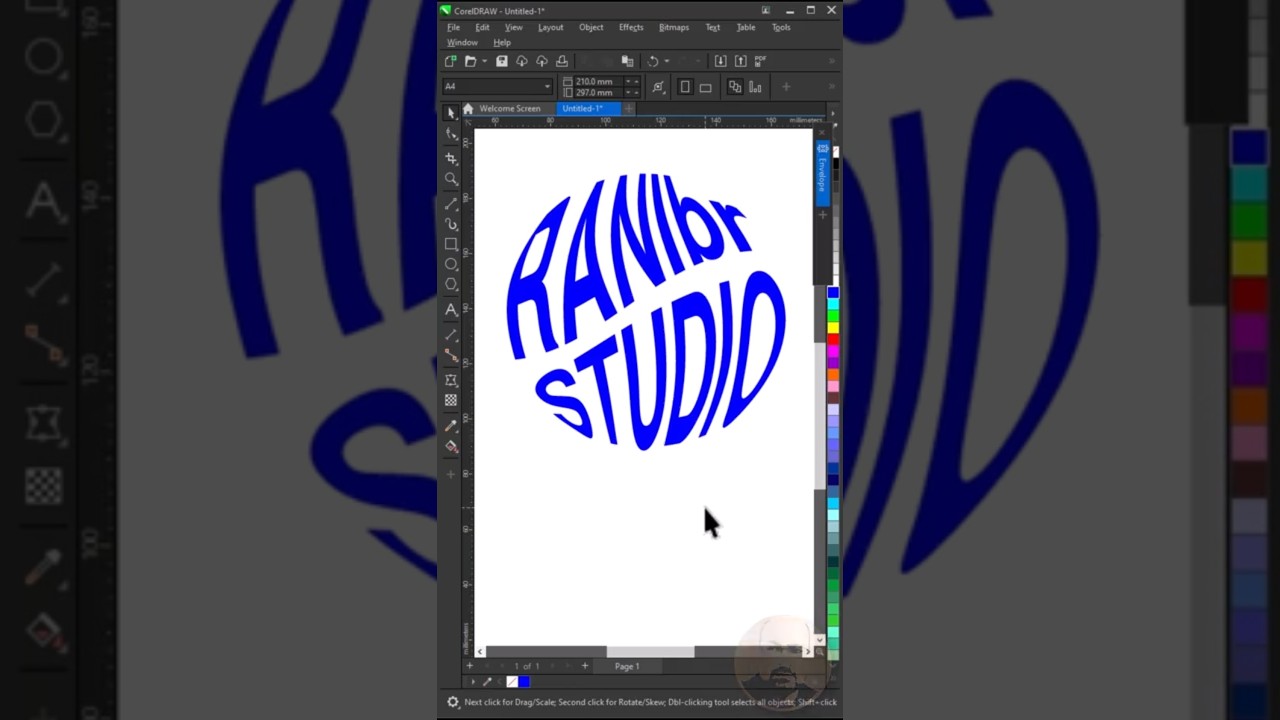Screen dimensions: 1280x720
Task: Expand tab overflow arrow at right of document tabs
Action: tap(832, 113)
